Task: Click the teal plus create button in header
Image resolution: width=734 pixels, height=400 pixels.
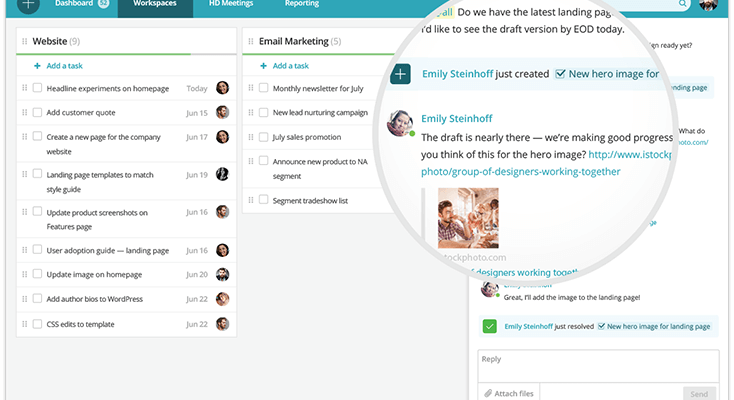Action: coord(28,4)
